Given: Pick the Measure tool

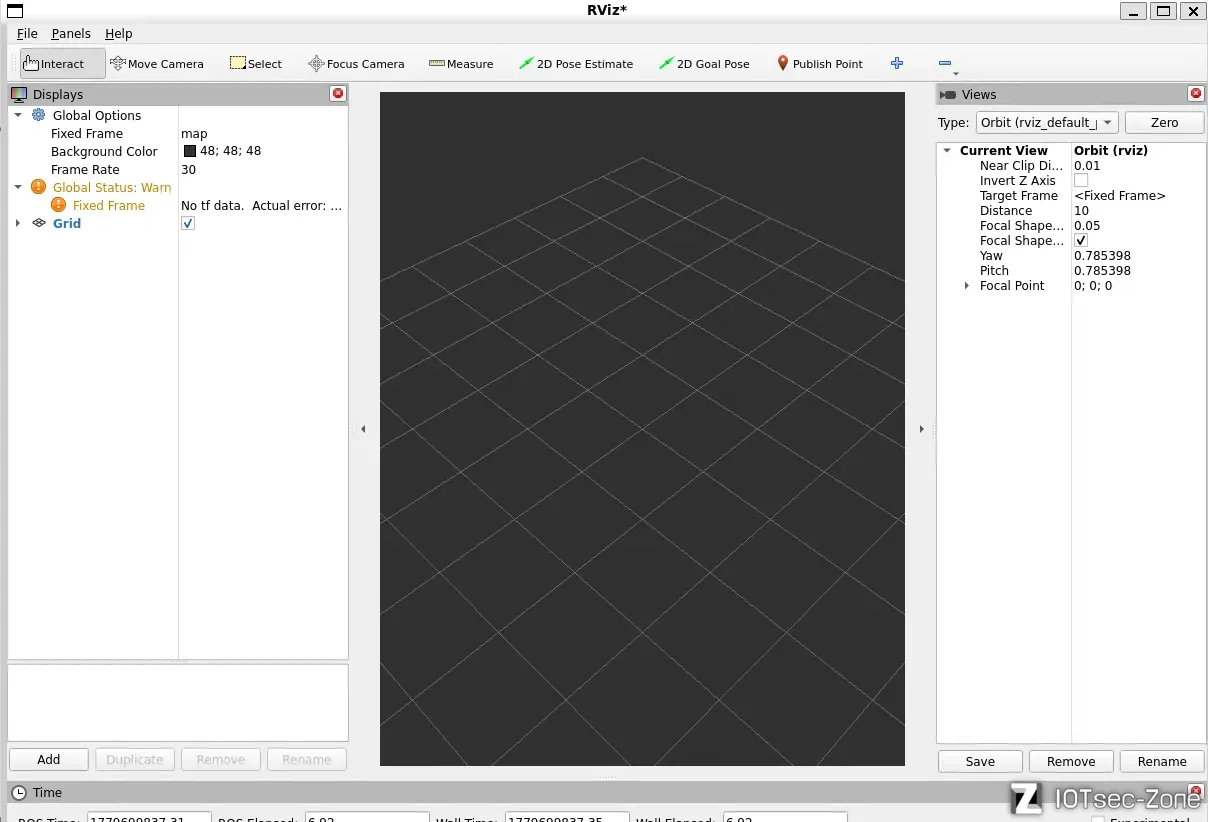Looking at the screenshot, I should 461,63.
